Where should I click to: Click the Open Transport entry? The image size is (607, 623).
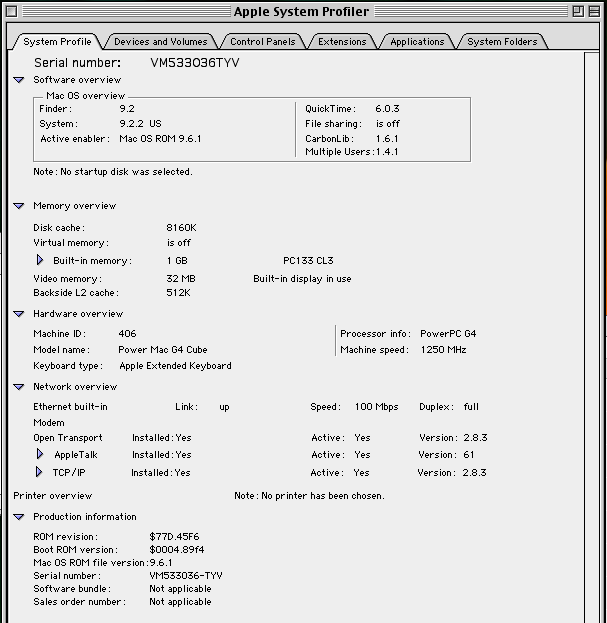click(x=67, y=438)
